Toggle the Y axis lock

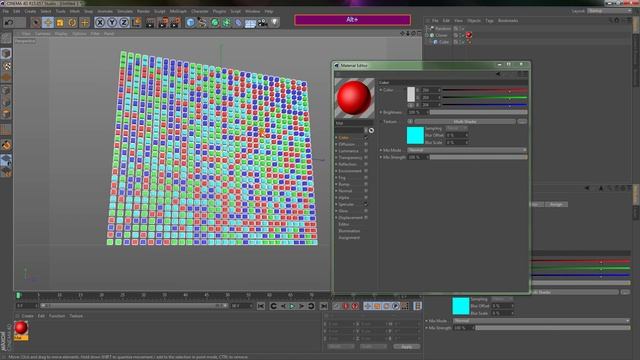click(112, 22)
